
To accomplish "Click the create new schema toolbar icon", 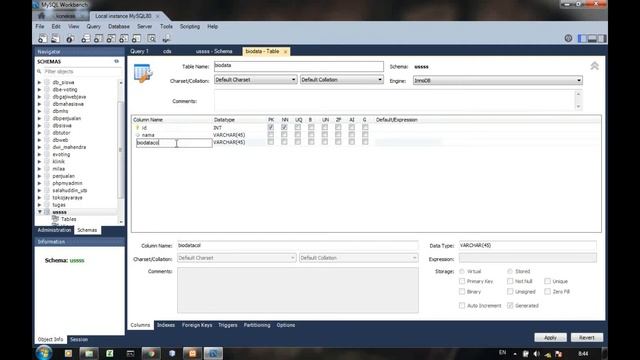I will (85, 39).
